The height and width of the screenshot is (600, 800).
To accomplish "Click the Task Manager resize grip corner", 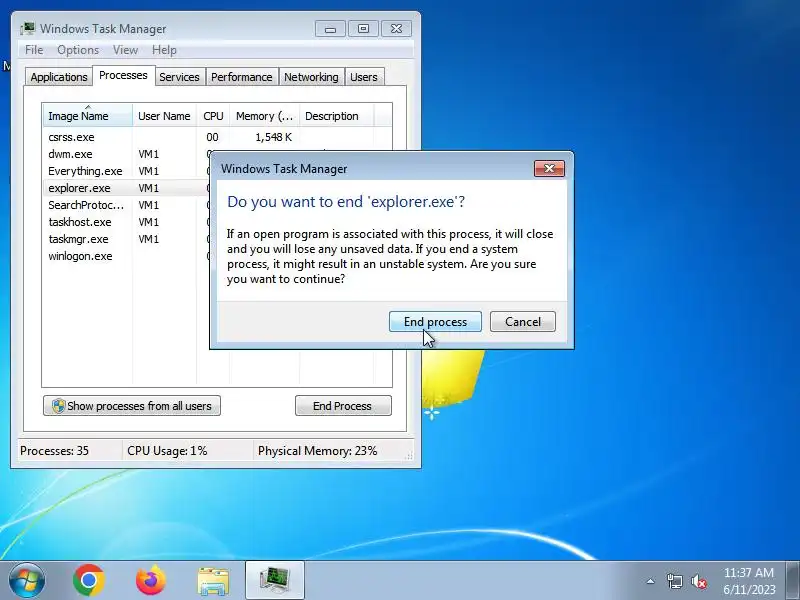I will (x=409, y=456).
